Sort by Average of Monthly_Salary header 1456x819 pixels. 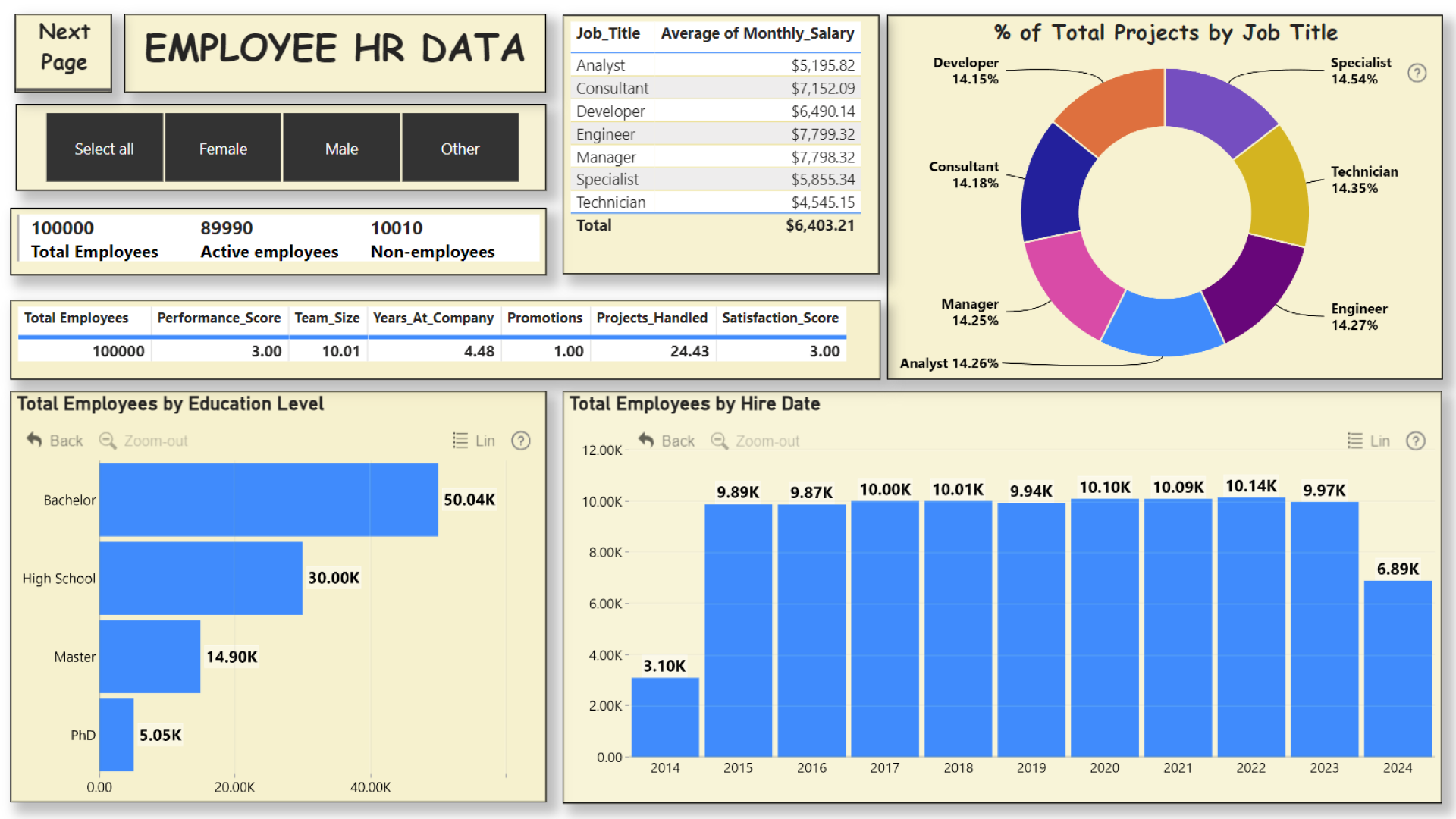point(758,33)
